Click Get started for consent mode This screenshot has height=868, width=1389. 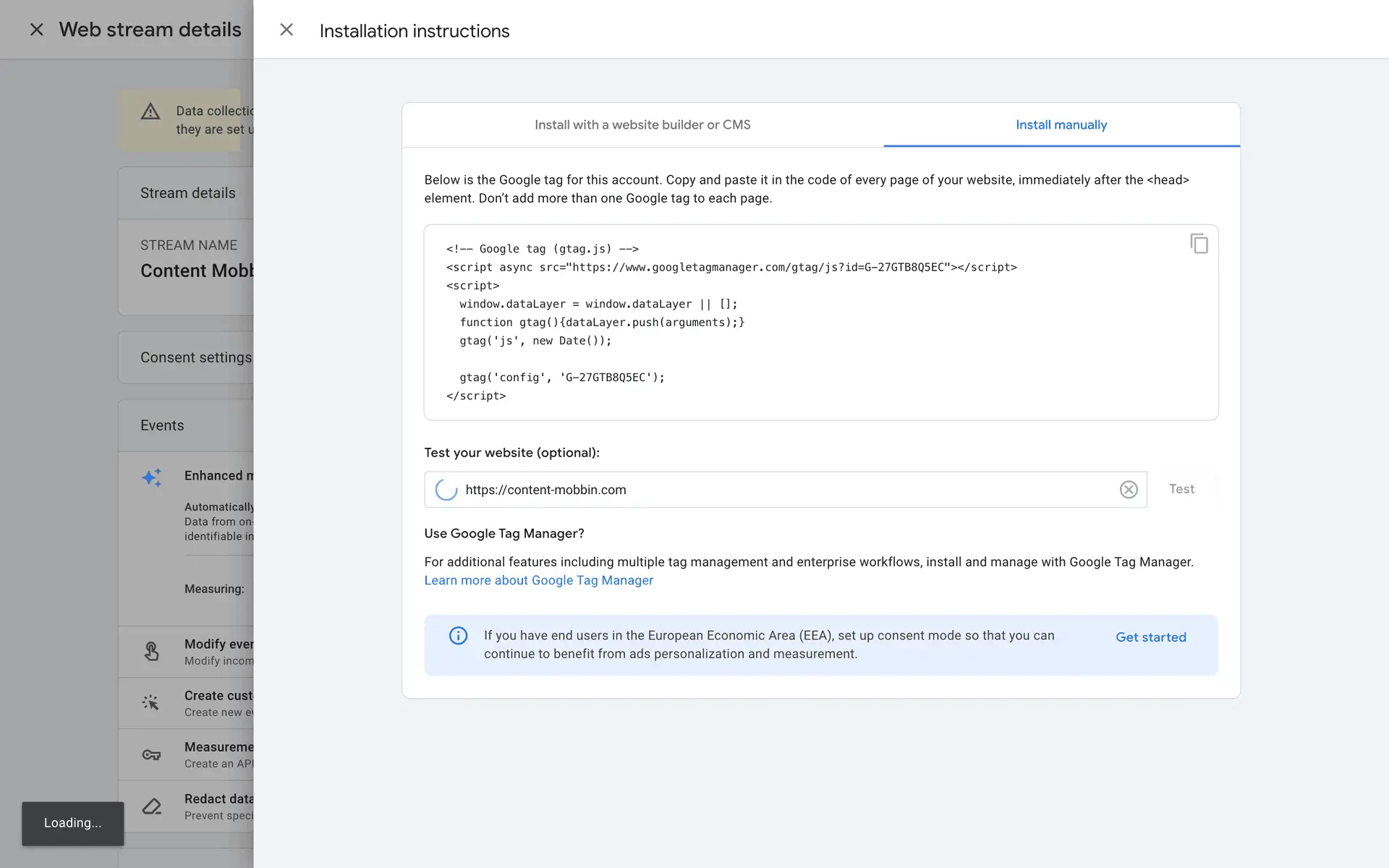click(x=1150, y=637)
